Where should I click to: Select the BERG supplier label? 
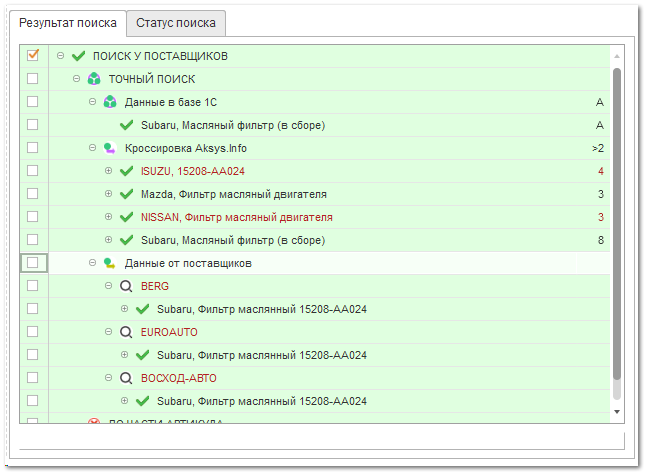(x=155, y=286)
